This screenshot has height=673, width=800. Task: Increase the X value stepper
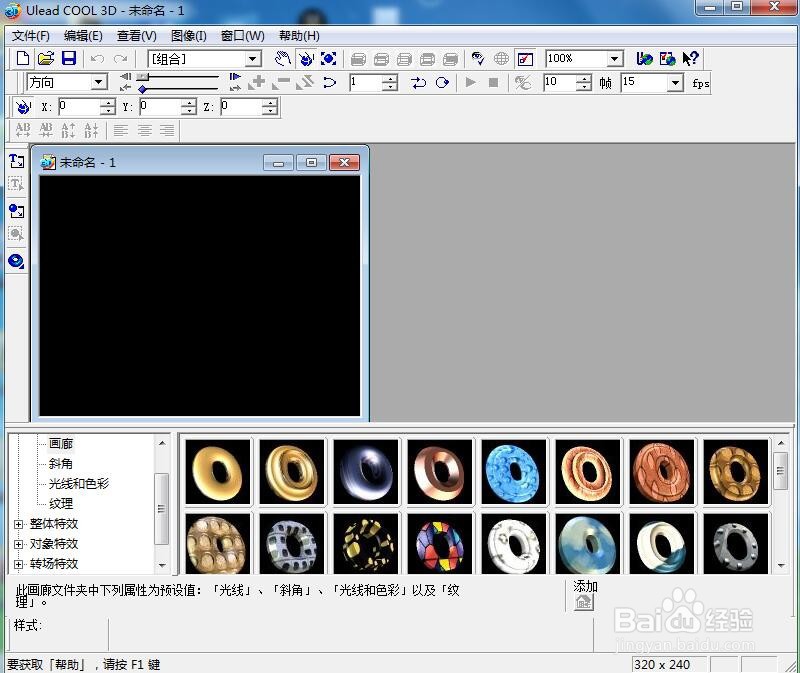point(108,103)
